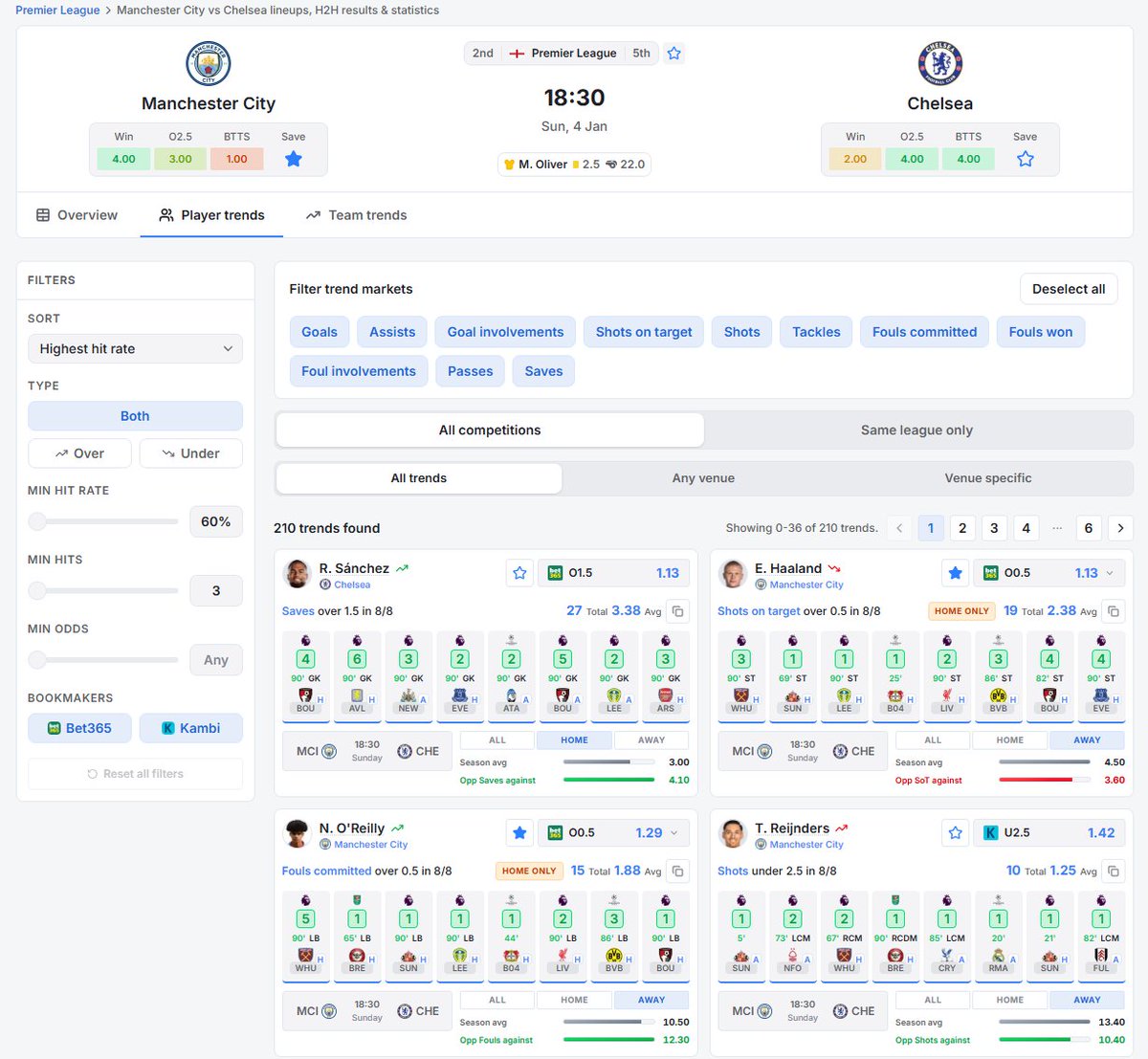Select the Same league only tab
The width and height of the screenshot is (1148, 1059).
[916, 430]
